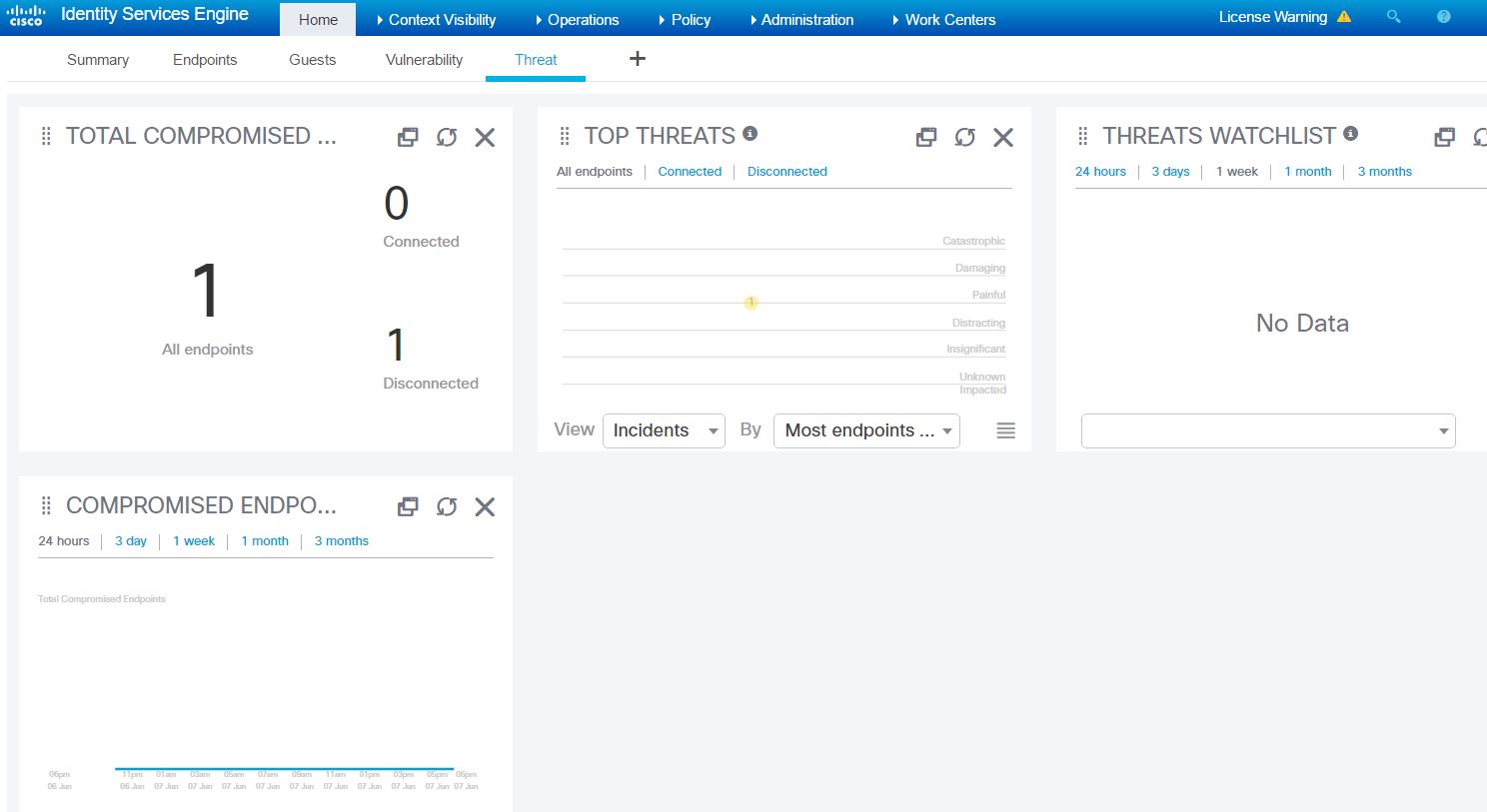1487x812 pixels.
Task: Select the Threat tab
Action: [536, 60]
